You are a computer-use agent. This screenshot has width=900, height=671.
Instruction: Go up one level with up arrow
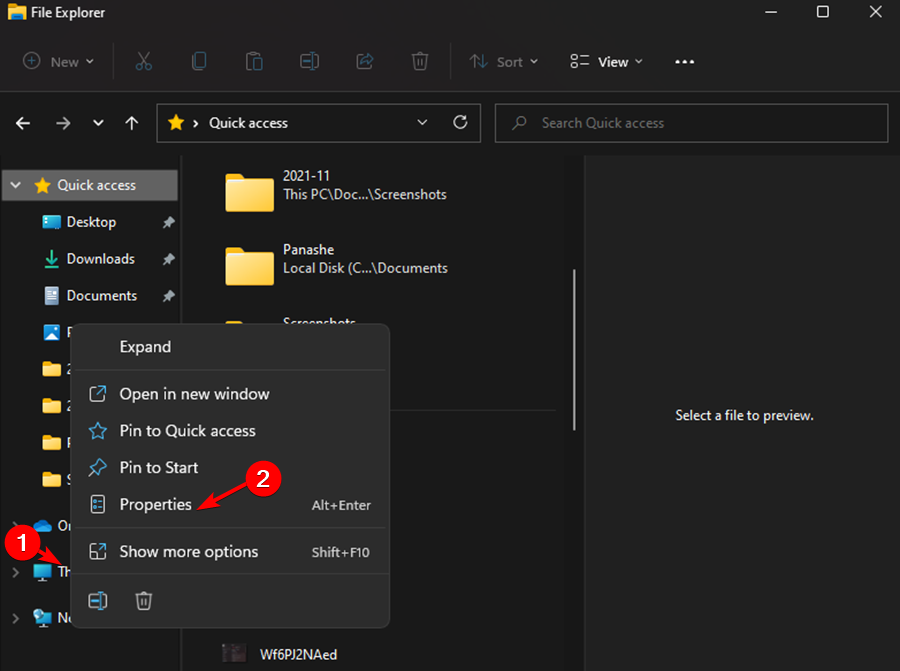(131, 123)
